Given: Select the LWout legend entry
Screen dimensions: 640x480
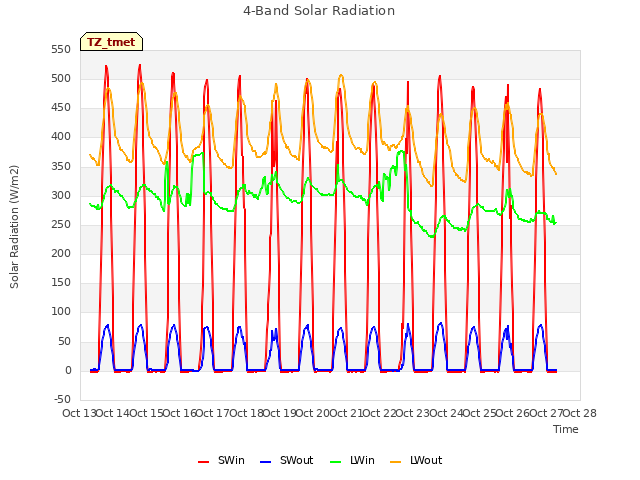Looking at the screenshot, I should [416, 460].
